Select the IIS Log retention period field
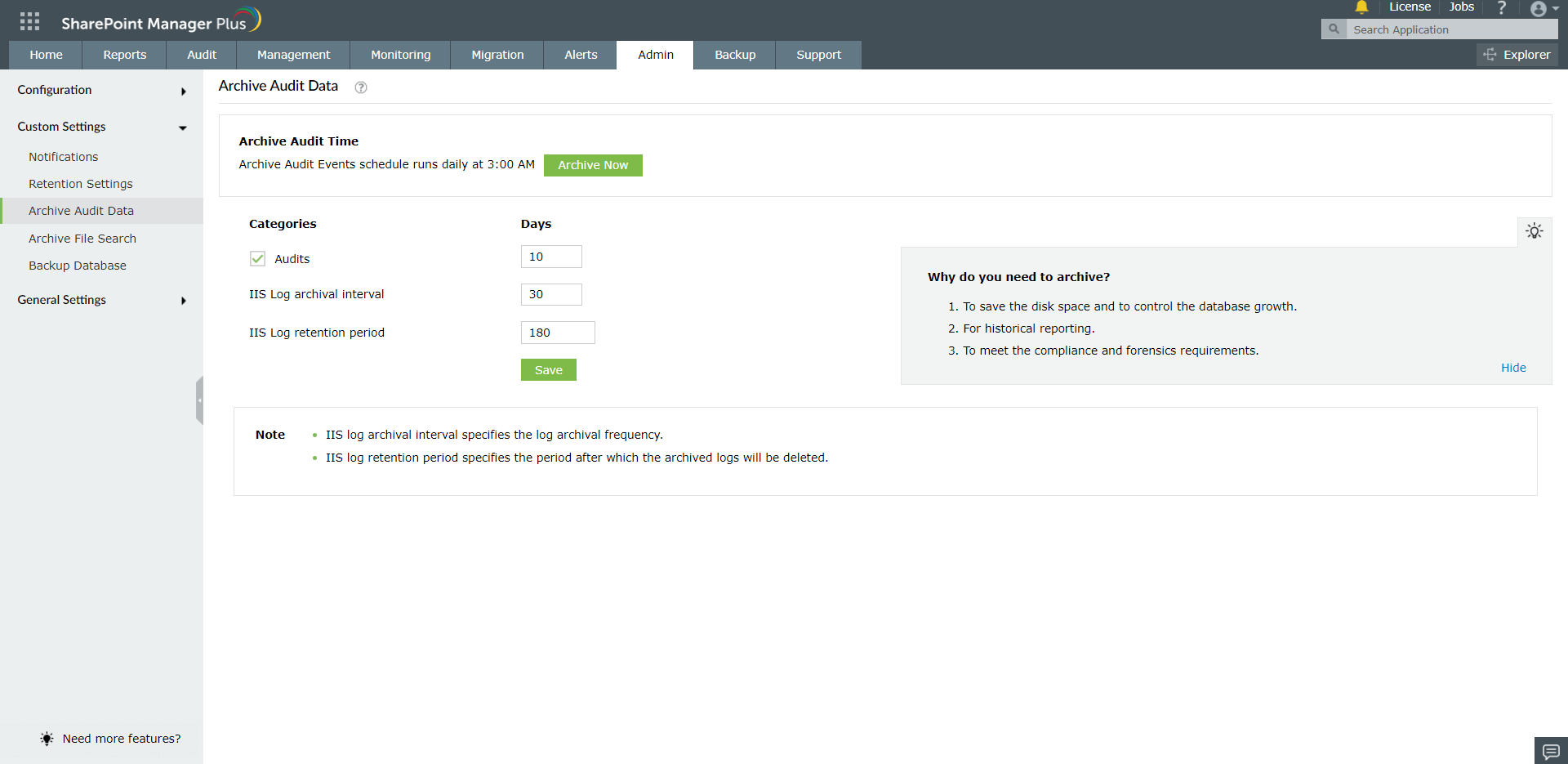This screenshot has height=764, width=1568. 558,333
